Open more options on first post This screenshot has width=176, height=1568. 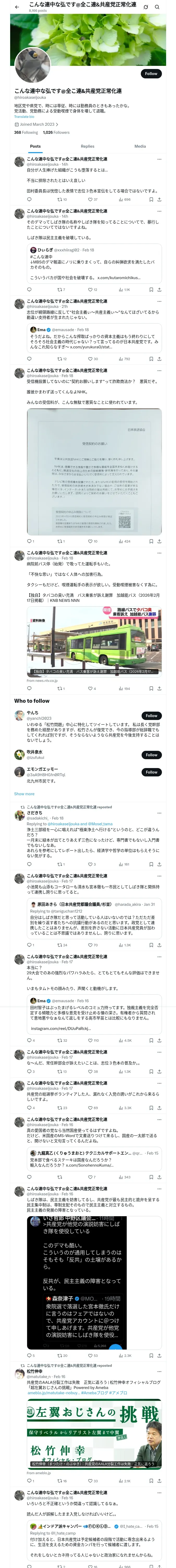[x=159, y=159]
